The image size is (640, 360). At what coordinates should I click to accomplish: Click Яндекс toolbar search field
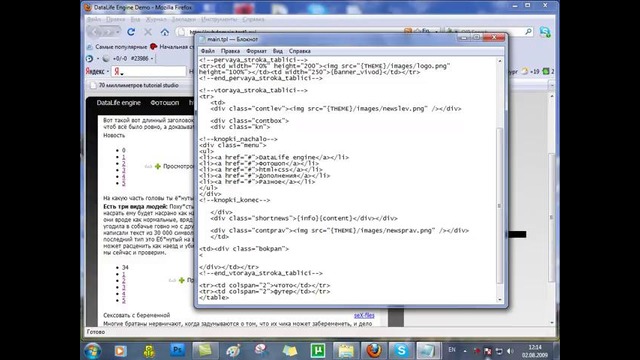coord(149,71)
